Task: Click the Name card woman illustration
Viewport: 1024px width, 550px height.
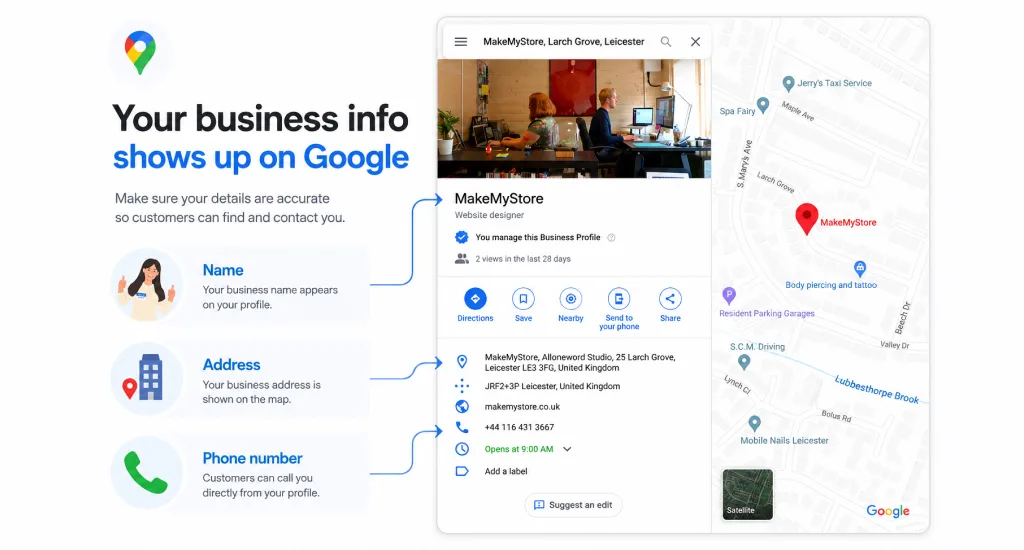Action: (147, 285)
